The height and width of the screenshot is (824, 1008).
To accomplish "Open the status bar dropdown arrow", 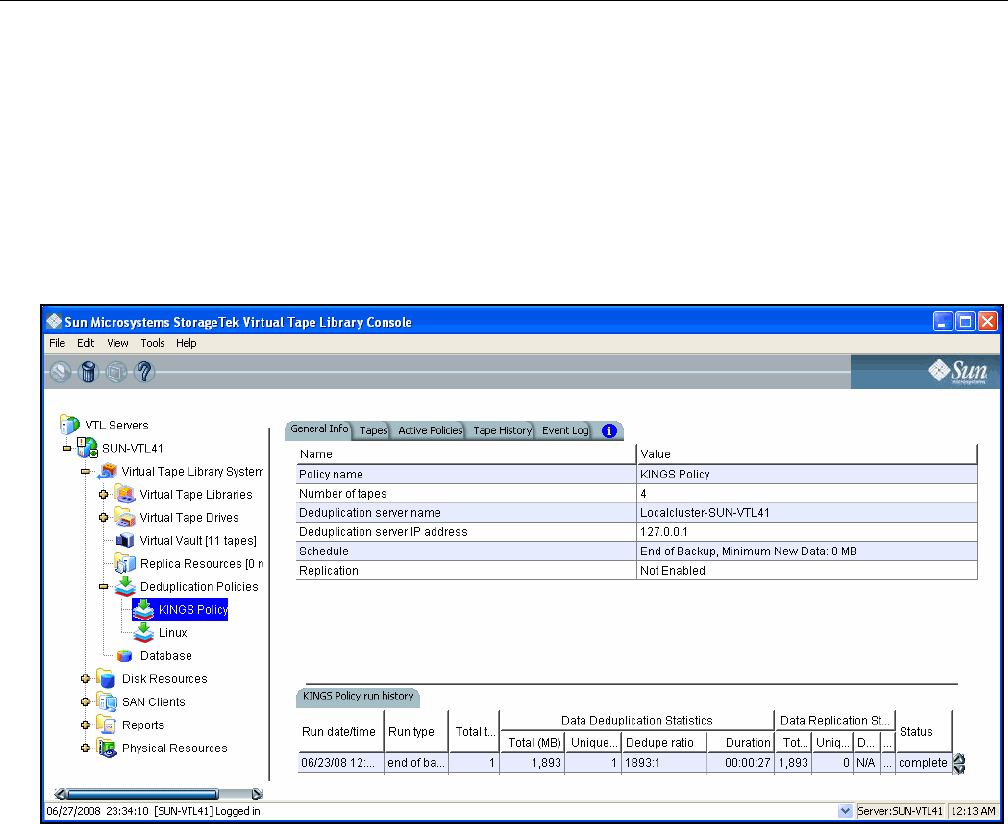I will click(845, 810).
